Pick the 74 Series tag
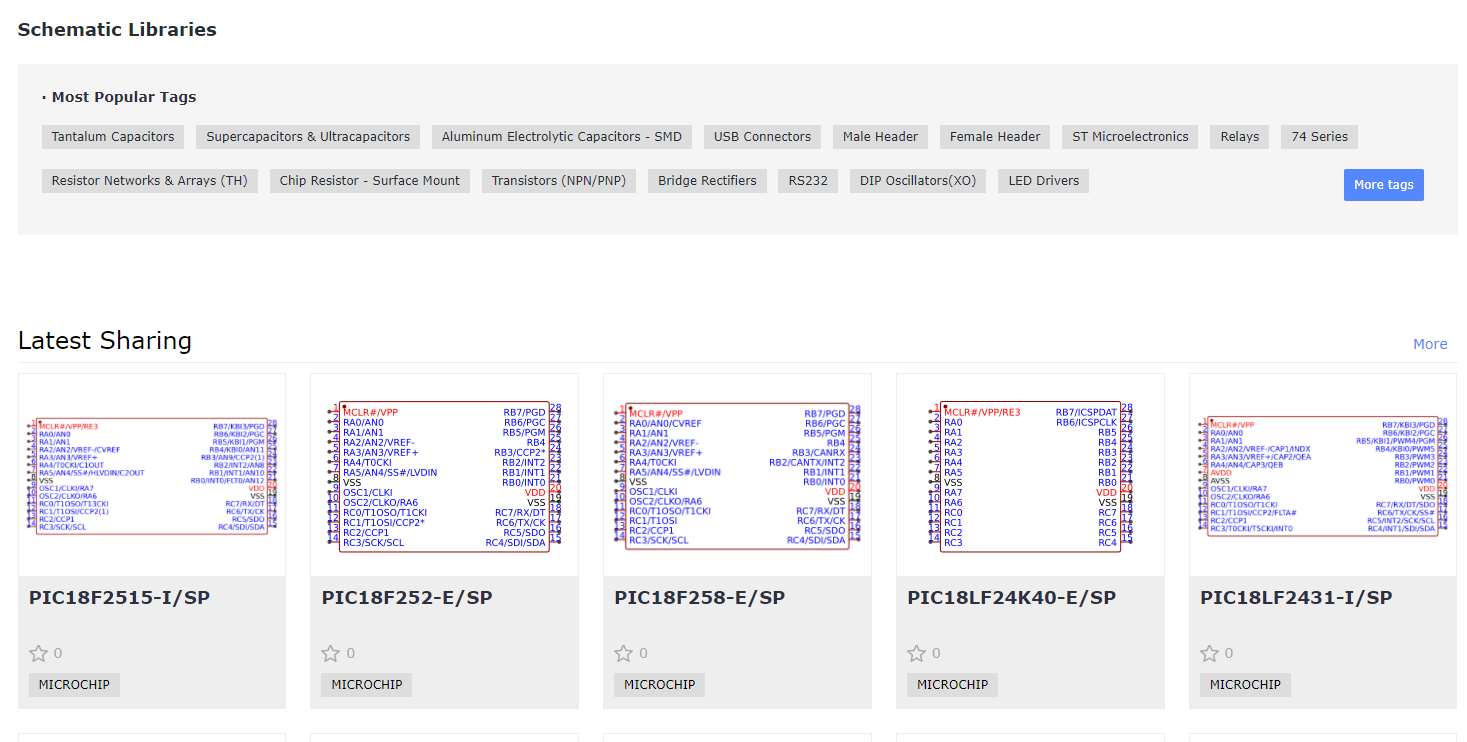Screen dimensions: 1467x742 (1319, 137)
